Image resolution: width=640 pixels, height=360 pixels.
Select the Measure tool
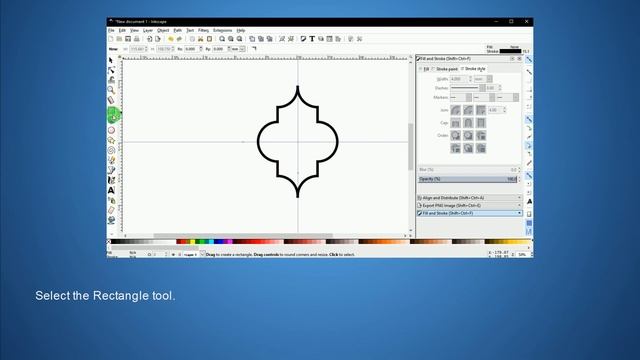(111, 100)
